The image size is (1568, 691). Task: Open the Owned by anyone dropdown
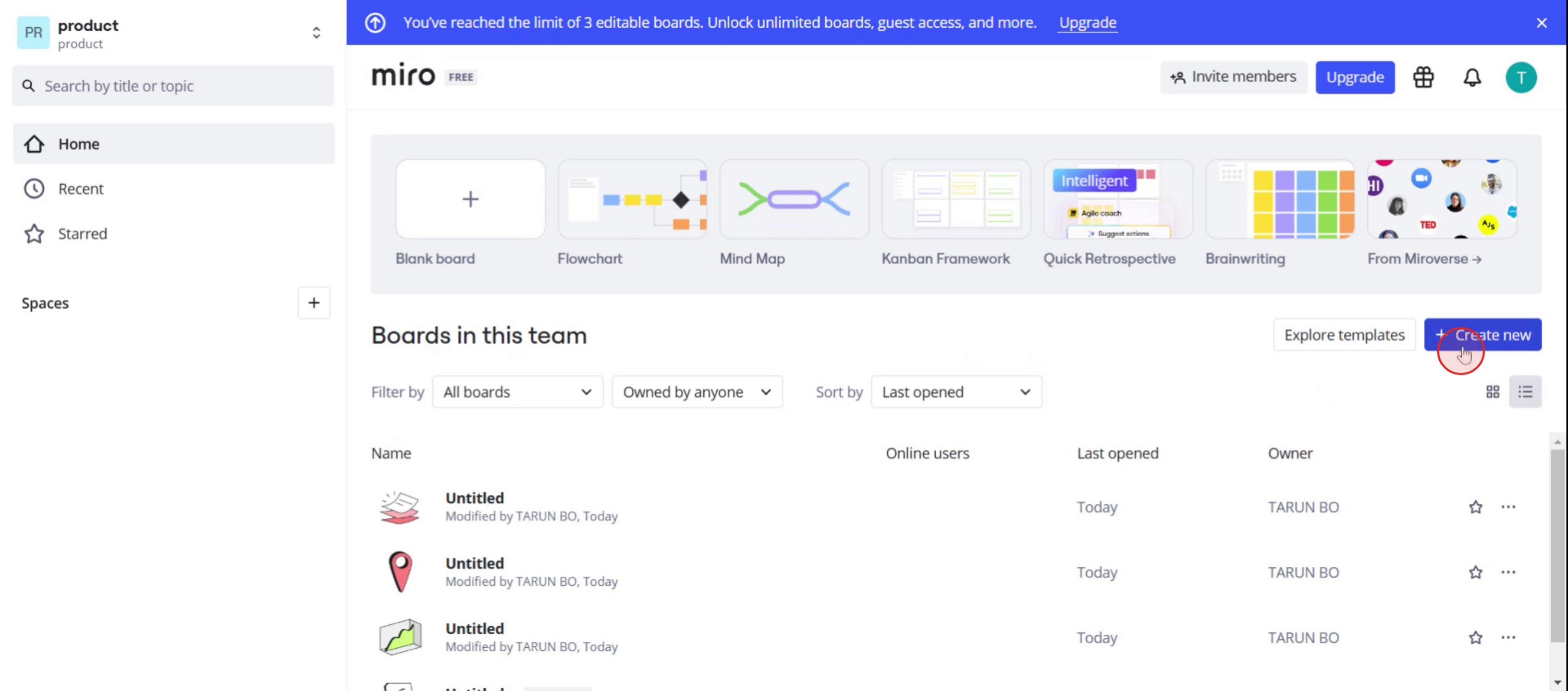pyautogui.click(x=696, y=392)
